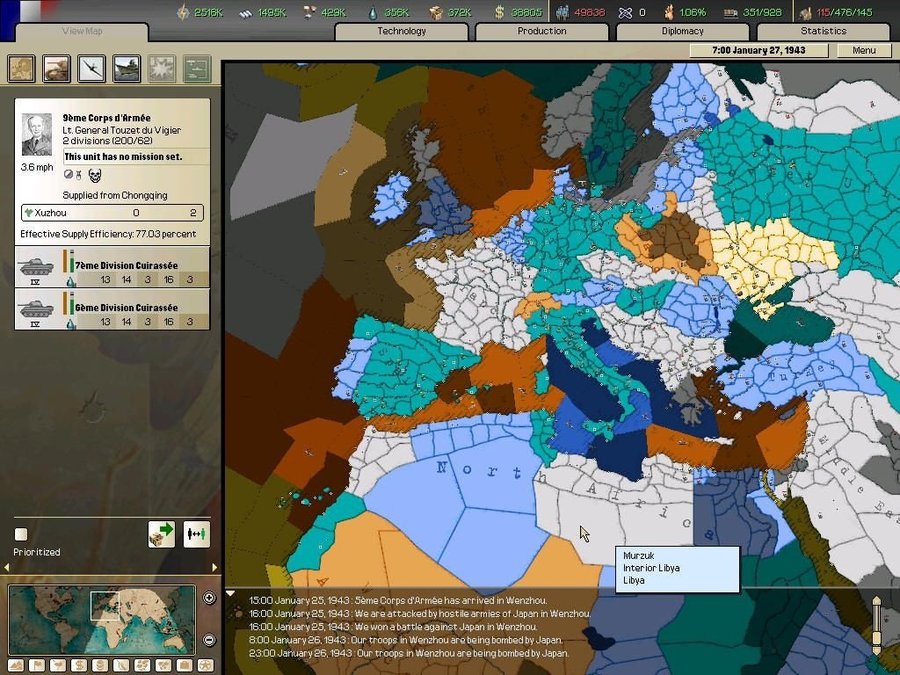The height and width of the screenshot is (675, 900).
Task: Open the Production tab
Action: pos(541,31)
